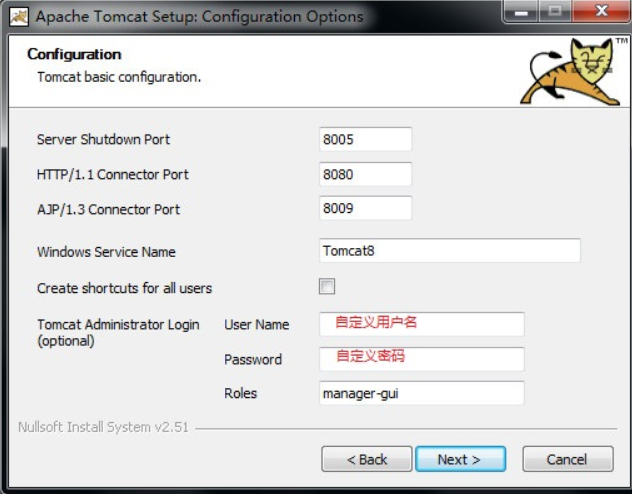Click the HTTP/1.1 Connector Port label
This screenshot has width=632, height=494.
[112, 174]
